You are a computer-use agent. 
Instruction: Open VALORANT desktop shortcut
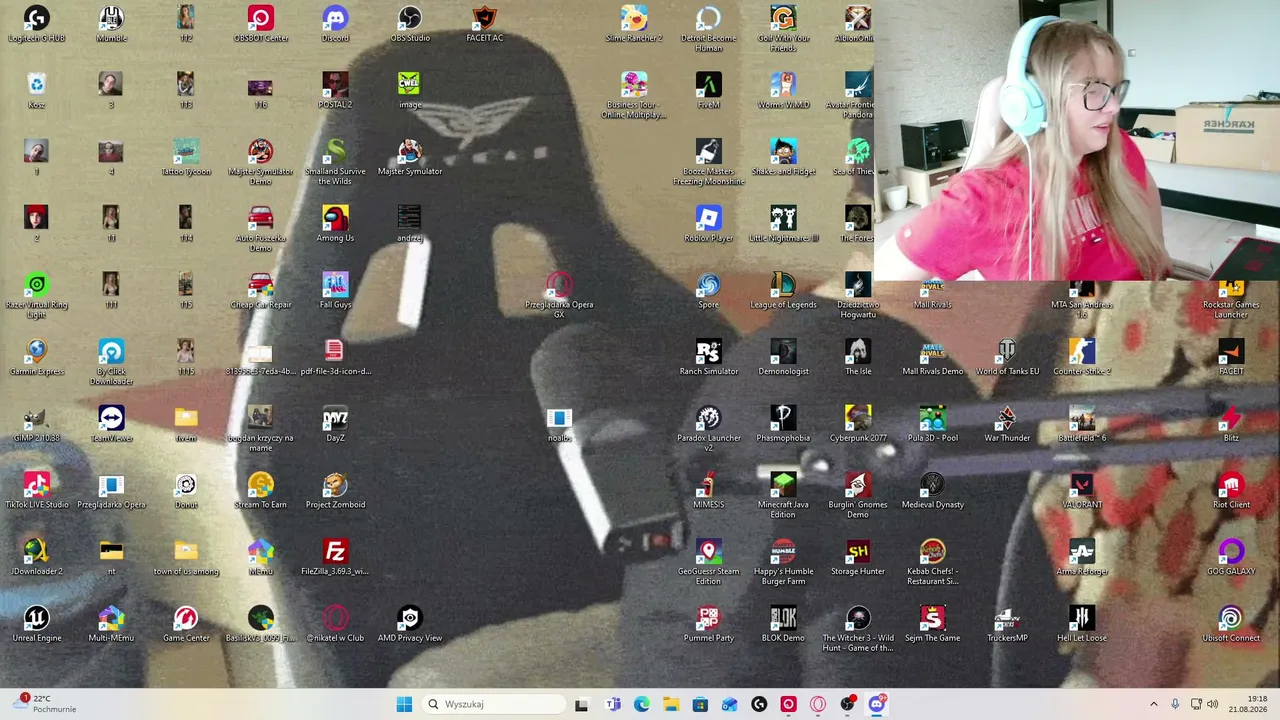pyautogui.click(x=1081, y=491)
